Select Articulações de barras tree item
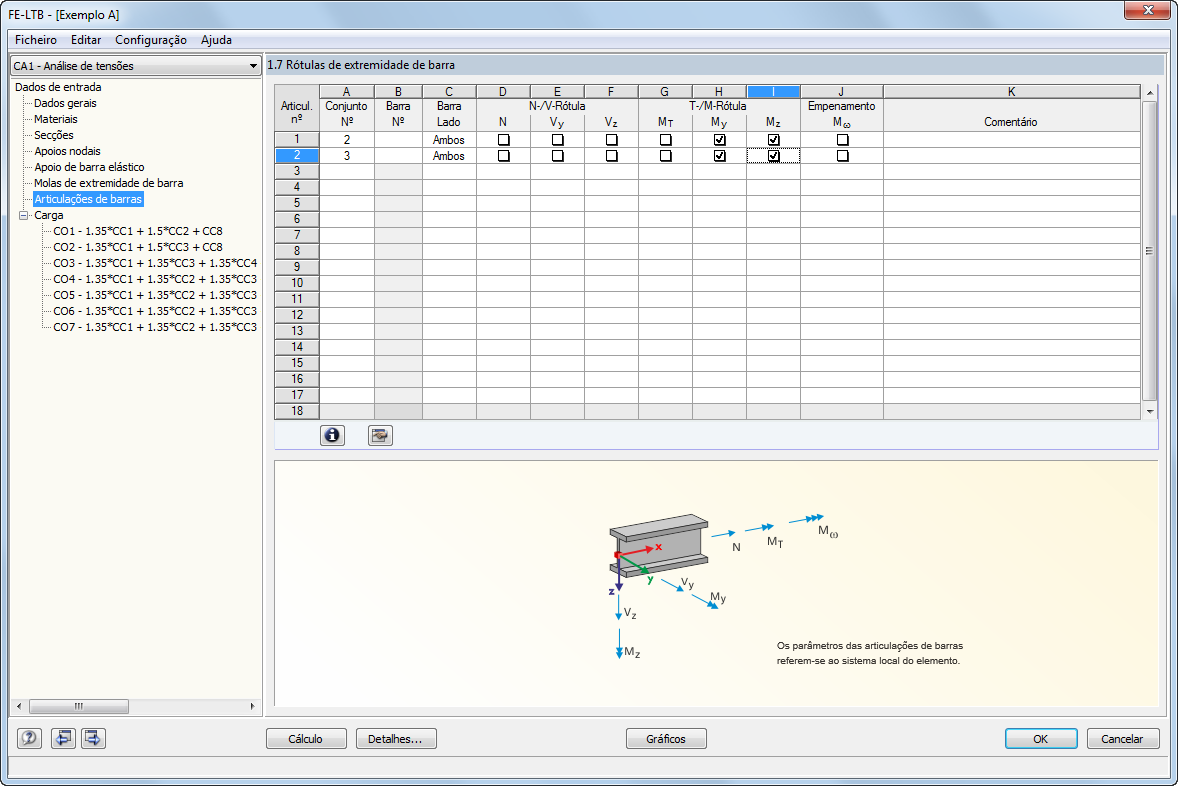 point(88,199)
